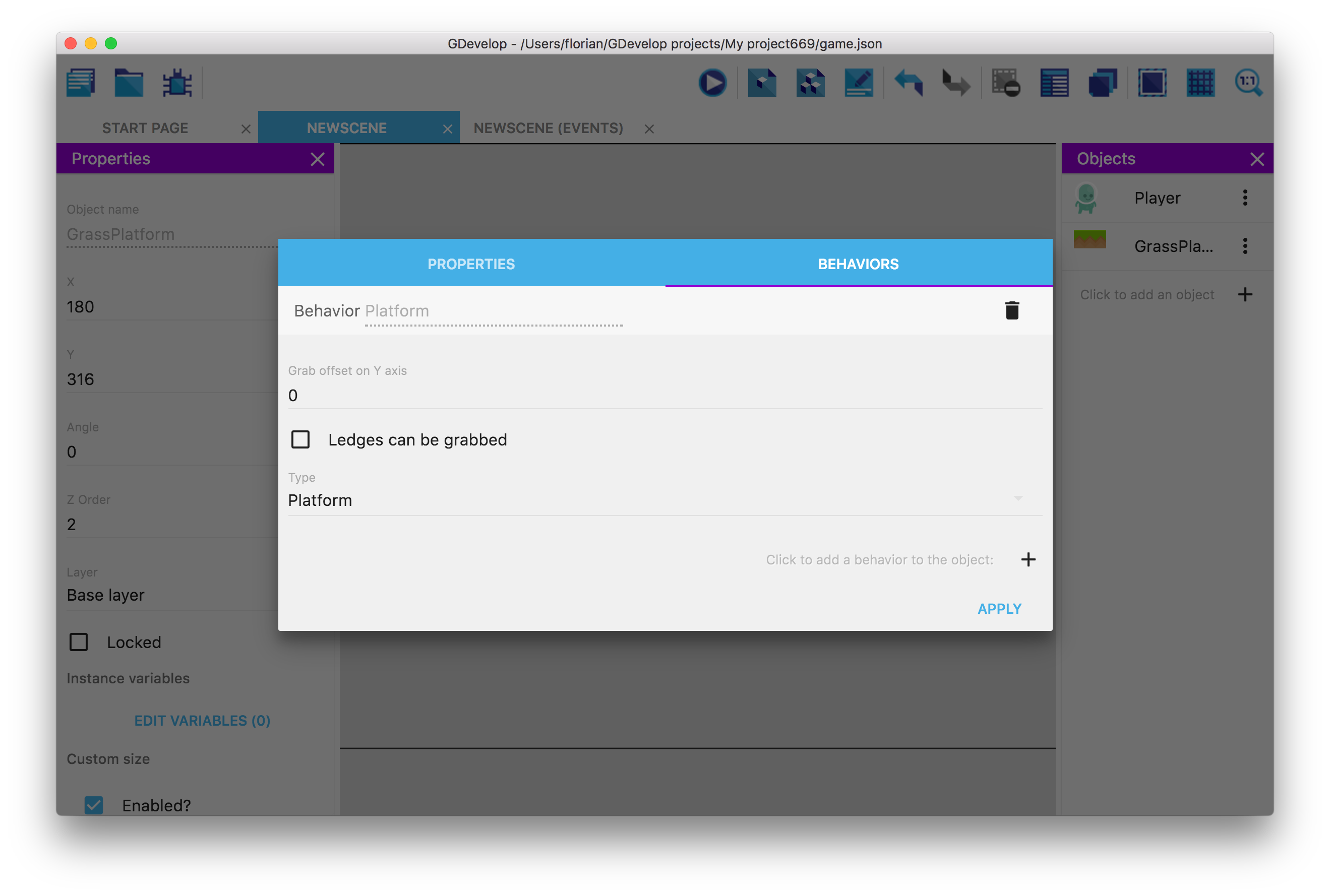Toggle the Locked checkbox
This screenshot has height=896, width=1330.
(x=79, y=642)
